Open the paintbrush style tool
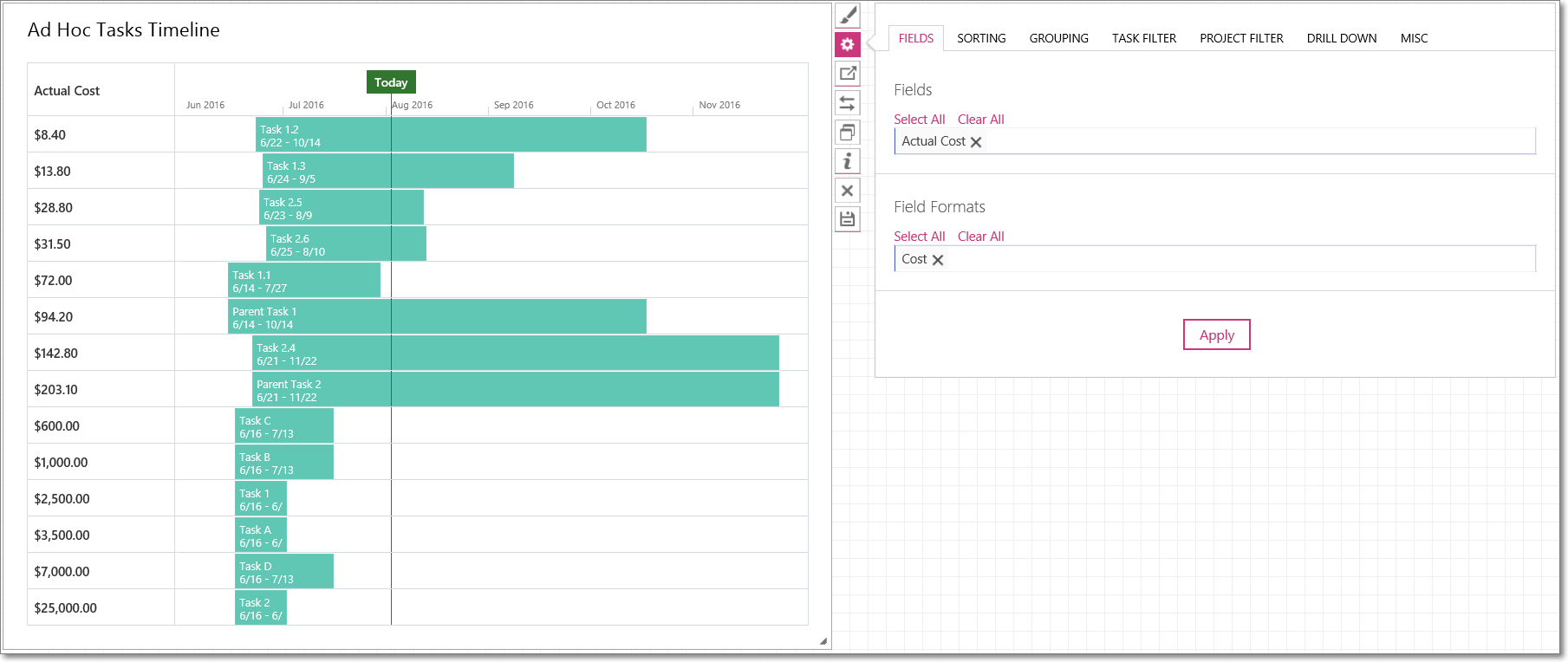 coord(848,16)
